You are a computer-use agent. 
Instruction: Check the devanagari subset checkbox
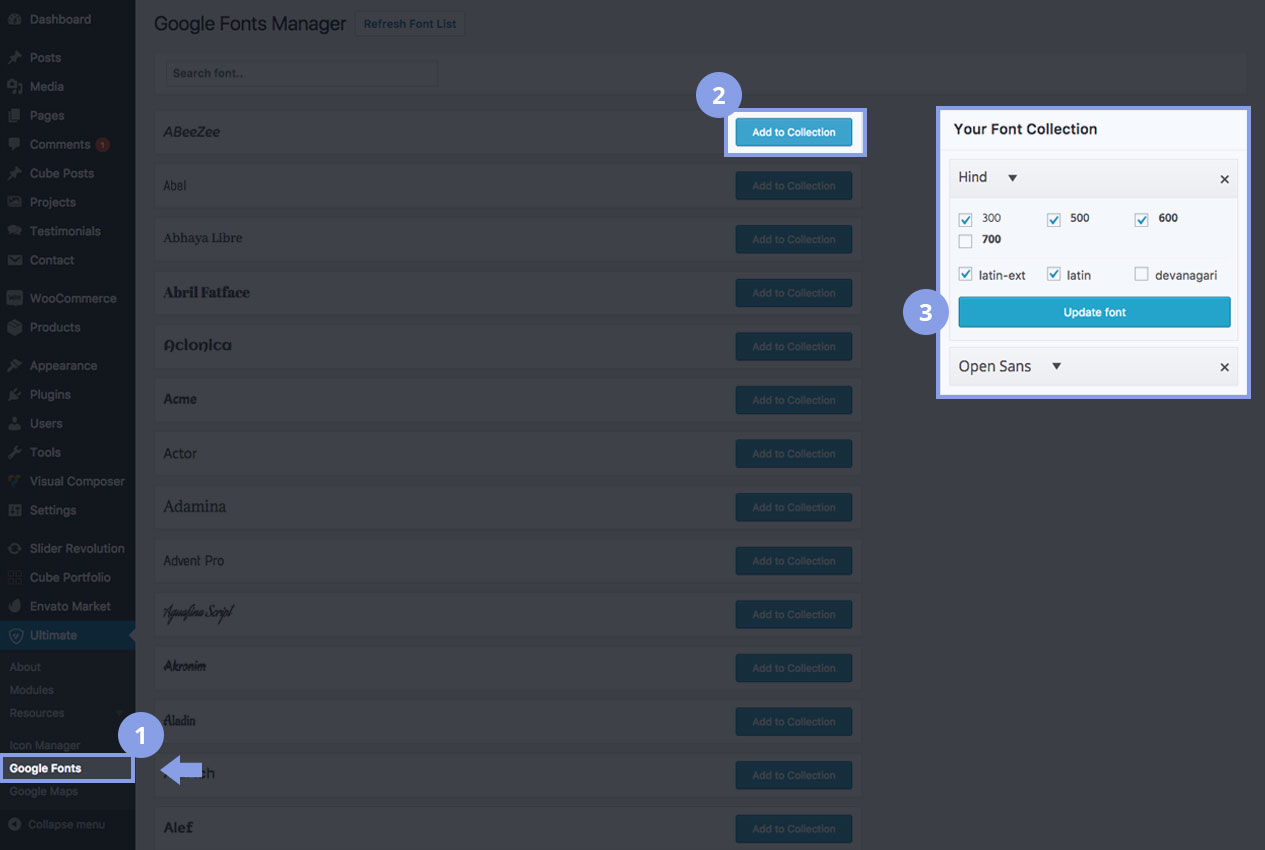pyautogui.click(x=1141, y=274)
